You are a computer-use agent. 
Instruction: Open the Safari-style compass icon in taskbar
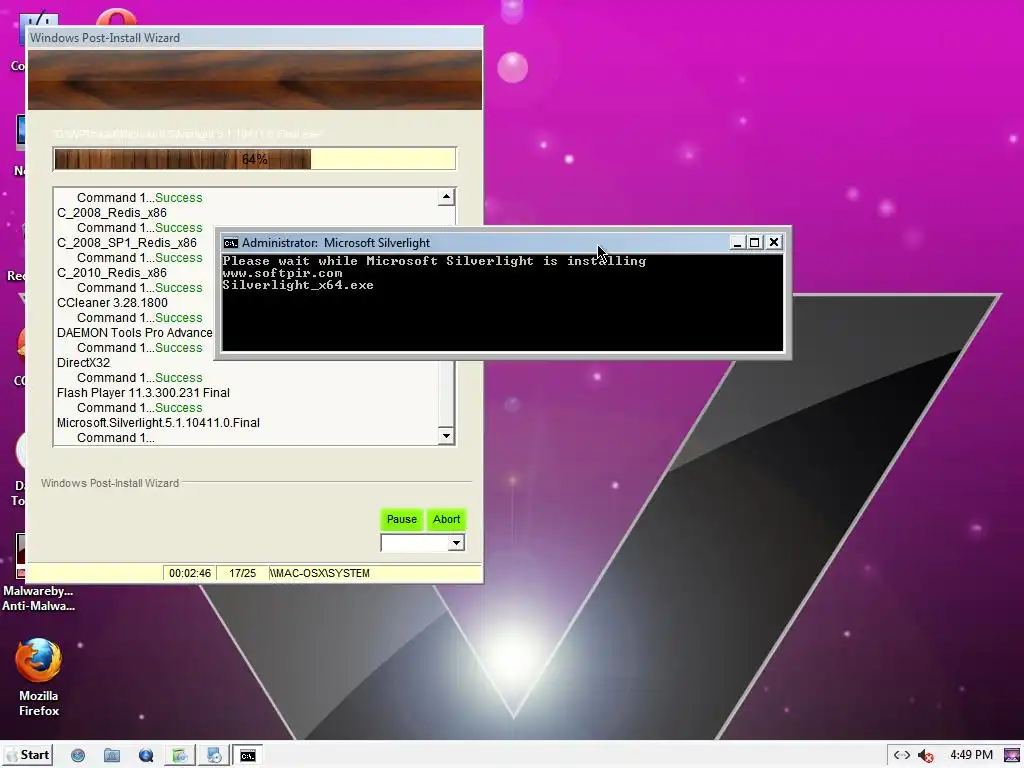(78, 756)
